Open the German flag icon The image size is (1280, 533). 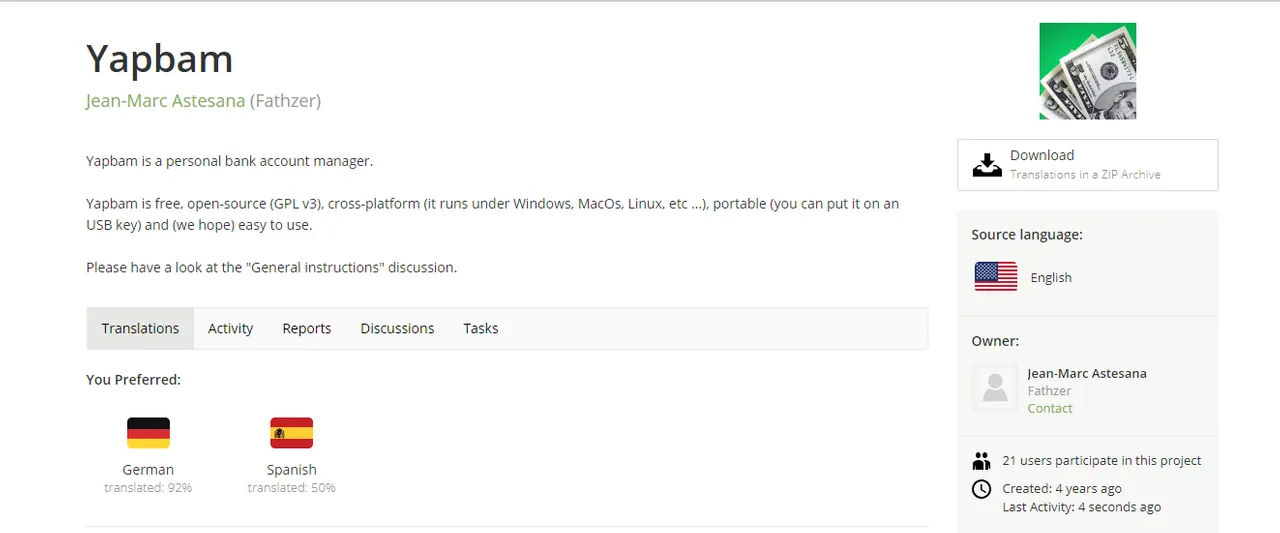click(148, 433)
